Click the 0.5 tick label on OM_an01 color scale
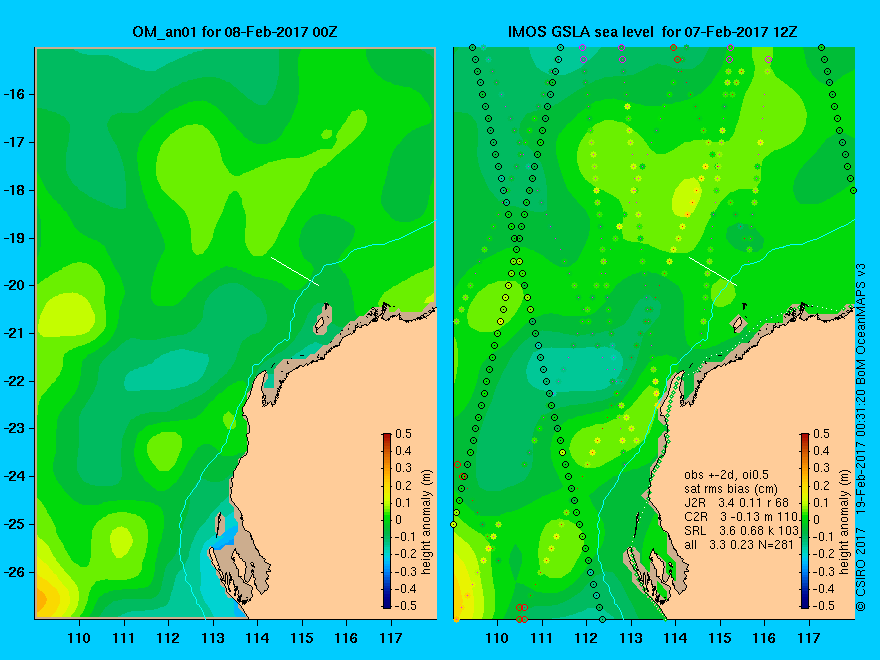The width and height of the screenshot is (880, 660). point(404,434)
